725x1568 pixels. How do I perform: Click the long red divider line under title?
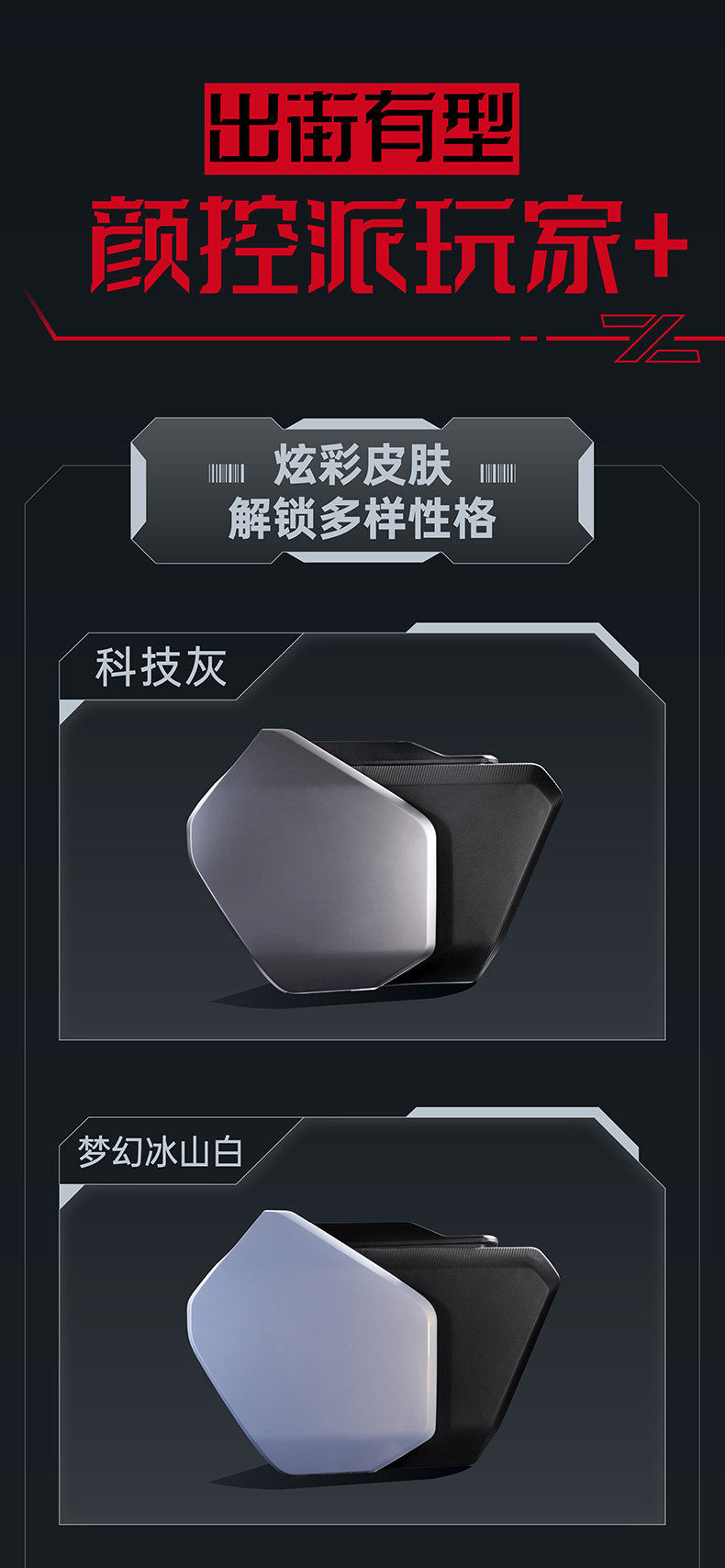(275, 338)
